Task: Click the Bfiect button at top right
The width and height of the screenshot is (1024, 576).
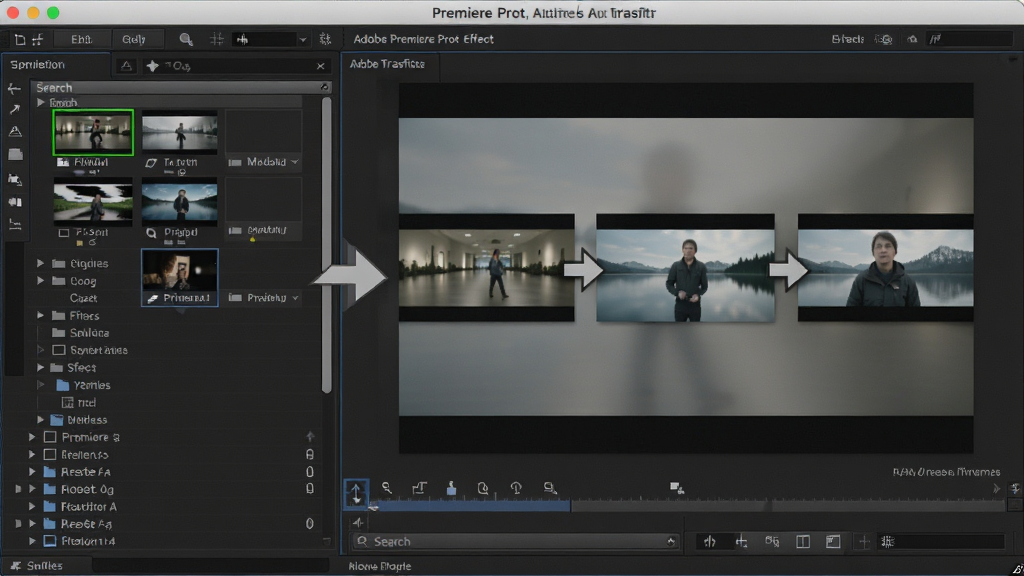Action: [x=848, y=39]
